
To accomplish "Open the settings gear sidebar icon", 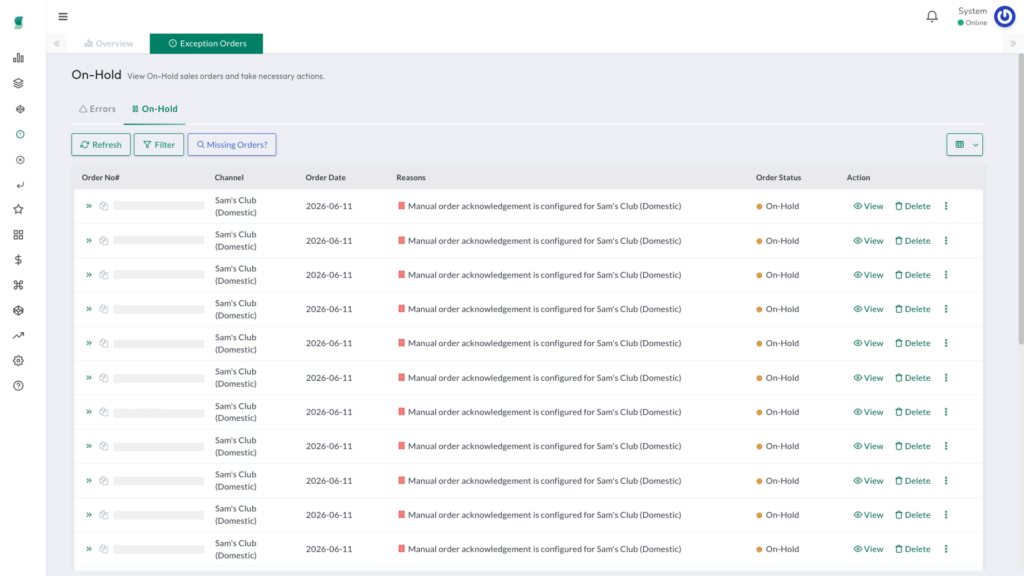I will 18,361.
